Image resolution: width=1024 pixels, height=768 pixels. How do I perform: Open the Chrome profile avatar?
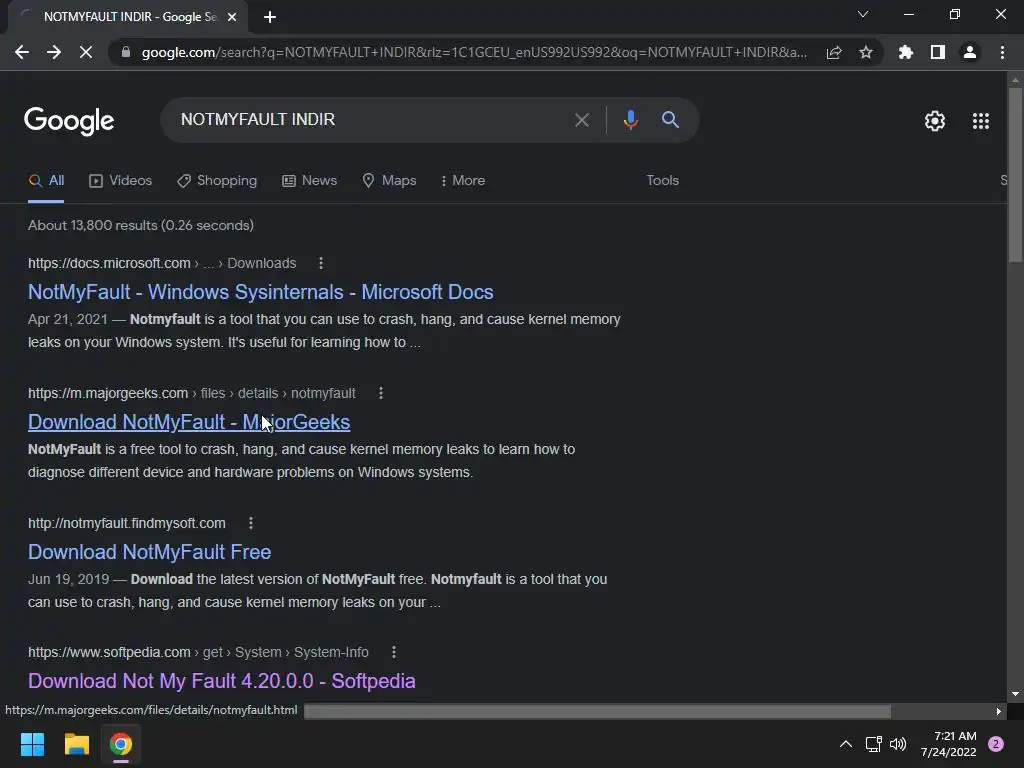pos(970,52)
